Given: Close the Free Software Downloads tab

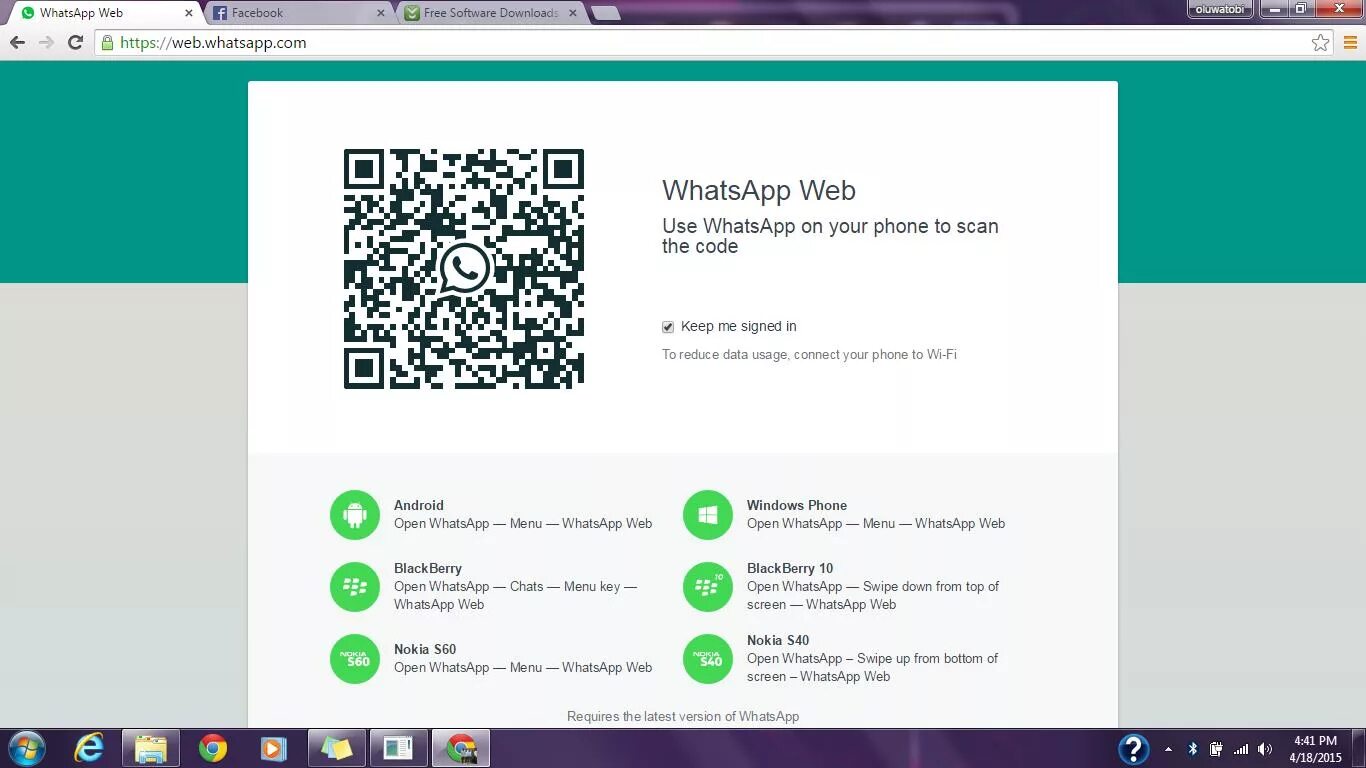Looking at the screenshot, I should pyautogui.click(x=572, y=13).
